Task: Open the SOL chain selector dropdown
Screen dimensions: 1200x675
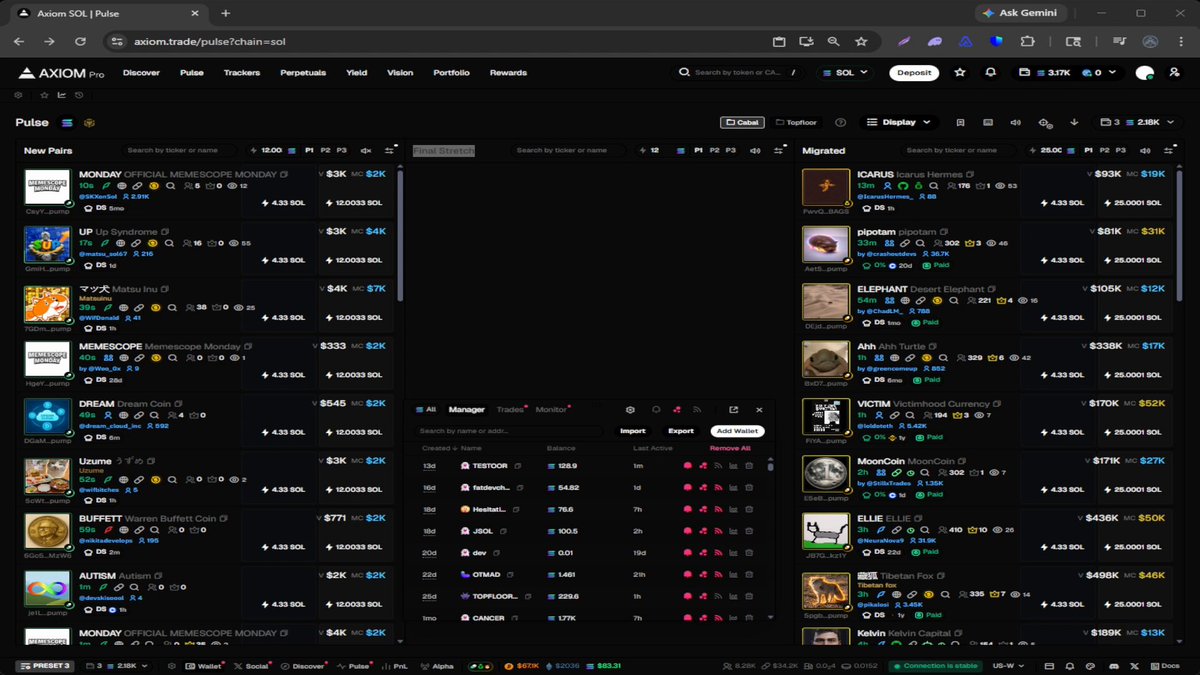Action: (x=844, y=73)
